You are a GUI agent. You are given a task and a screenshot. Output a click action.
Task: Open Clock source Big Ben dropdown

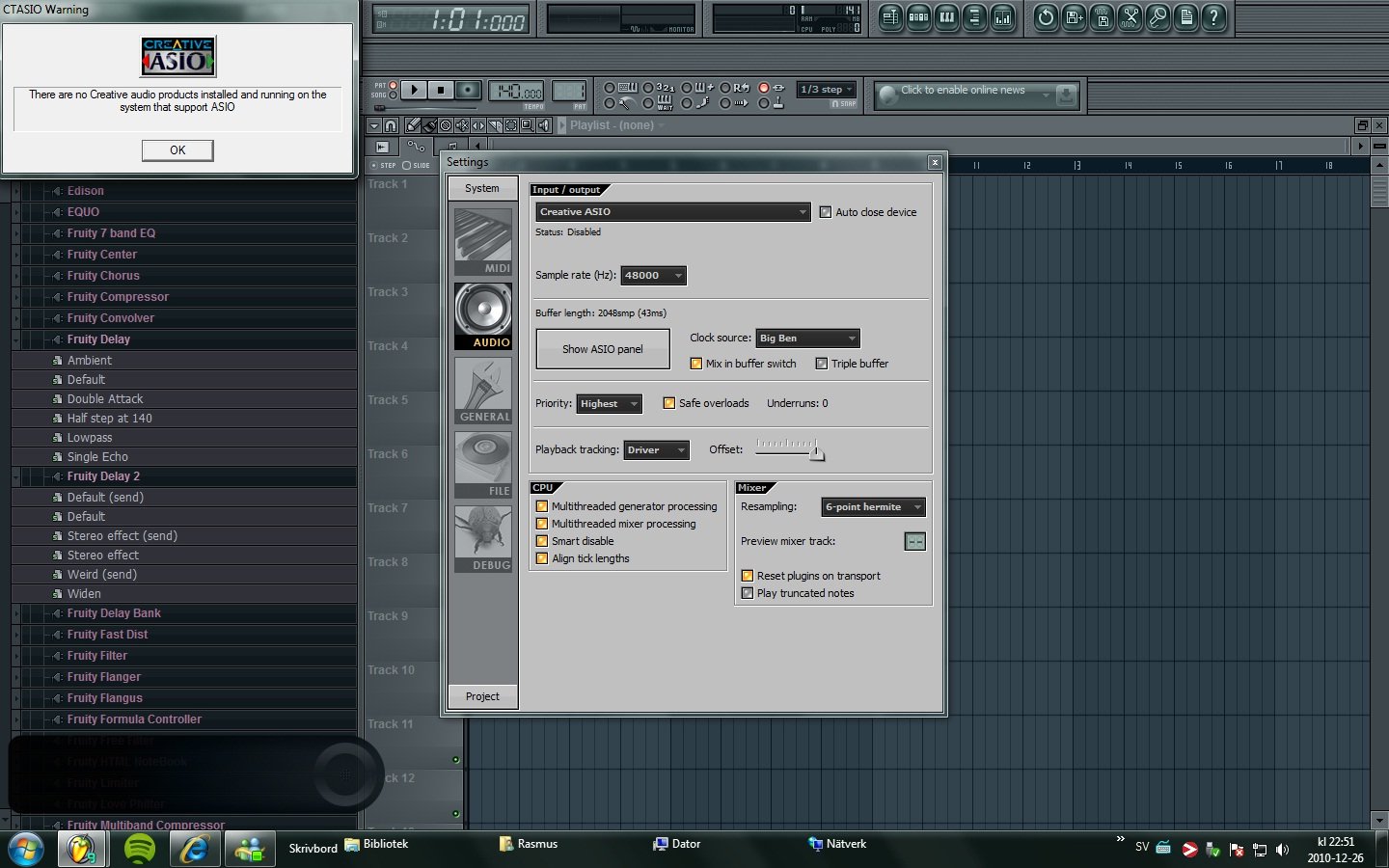tap(807, 339)
